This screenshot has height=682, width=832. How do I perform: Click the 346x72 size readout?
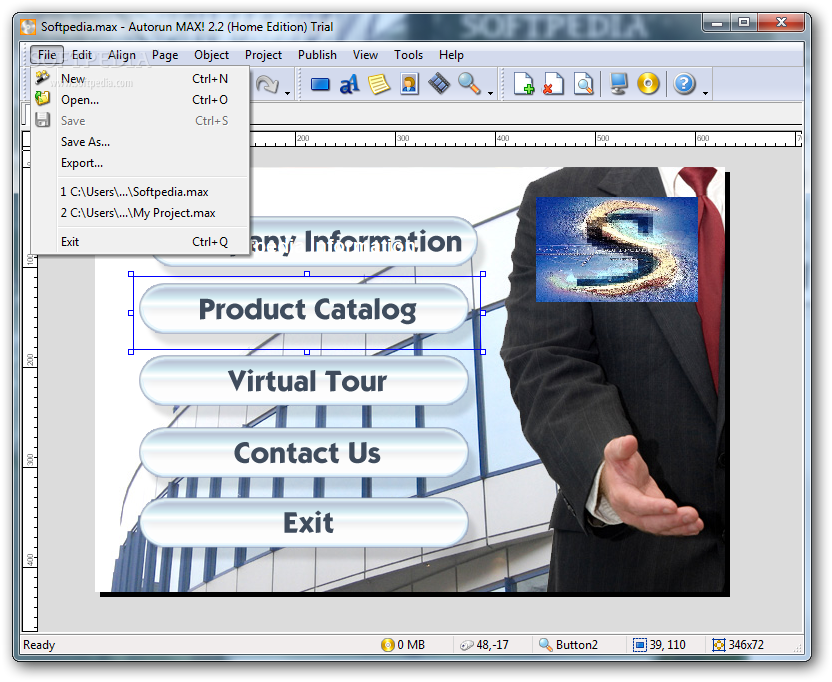tap(746, 645)
